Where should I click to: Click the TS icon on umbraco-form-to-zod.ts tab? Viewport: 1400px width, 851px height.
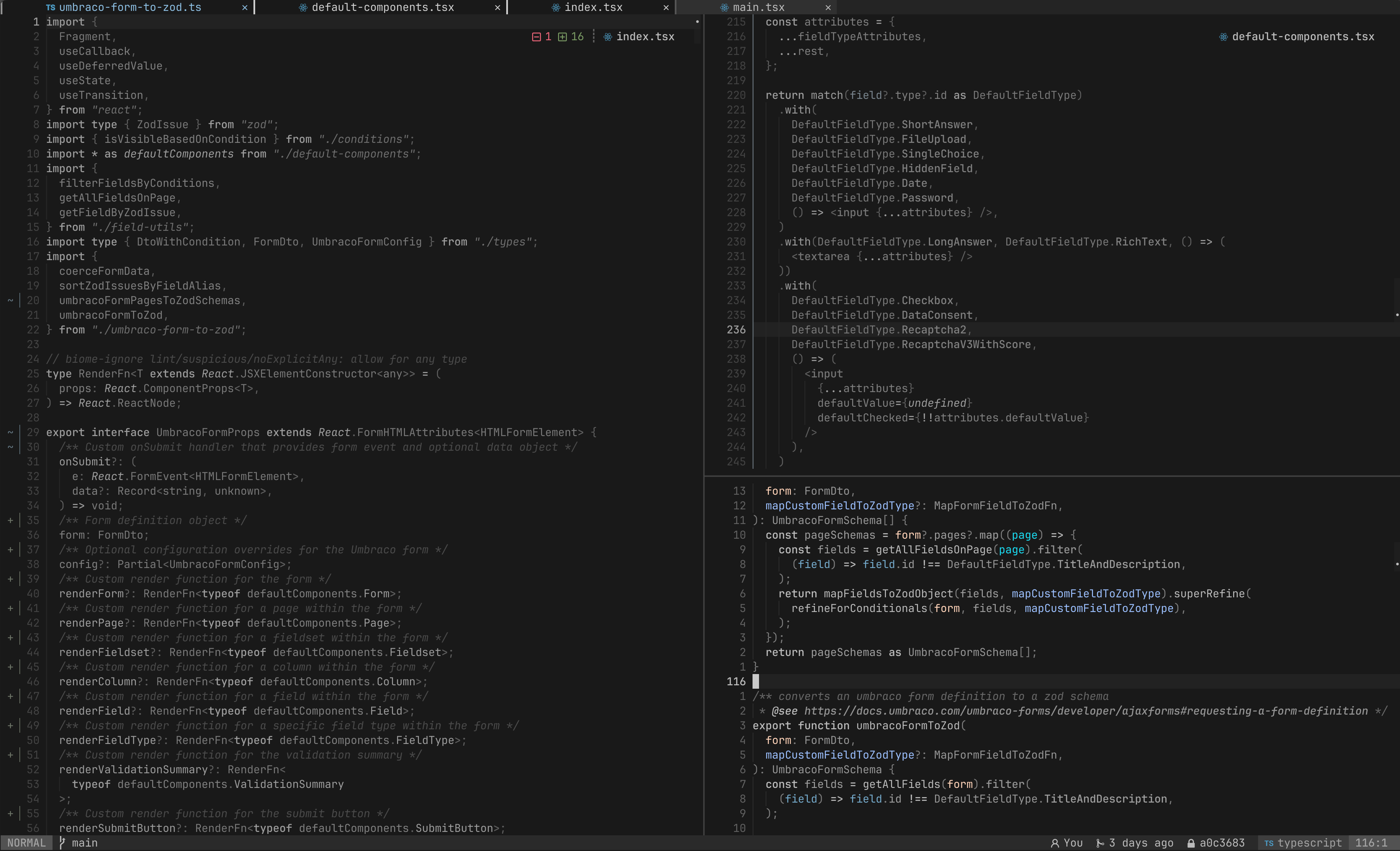50,8
